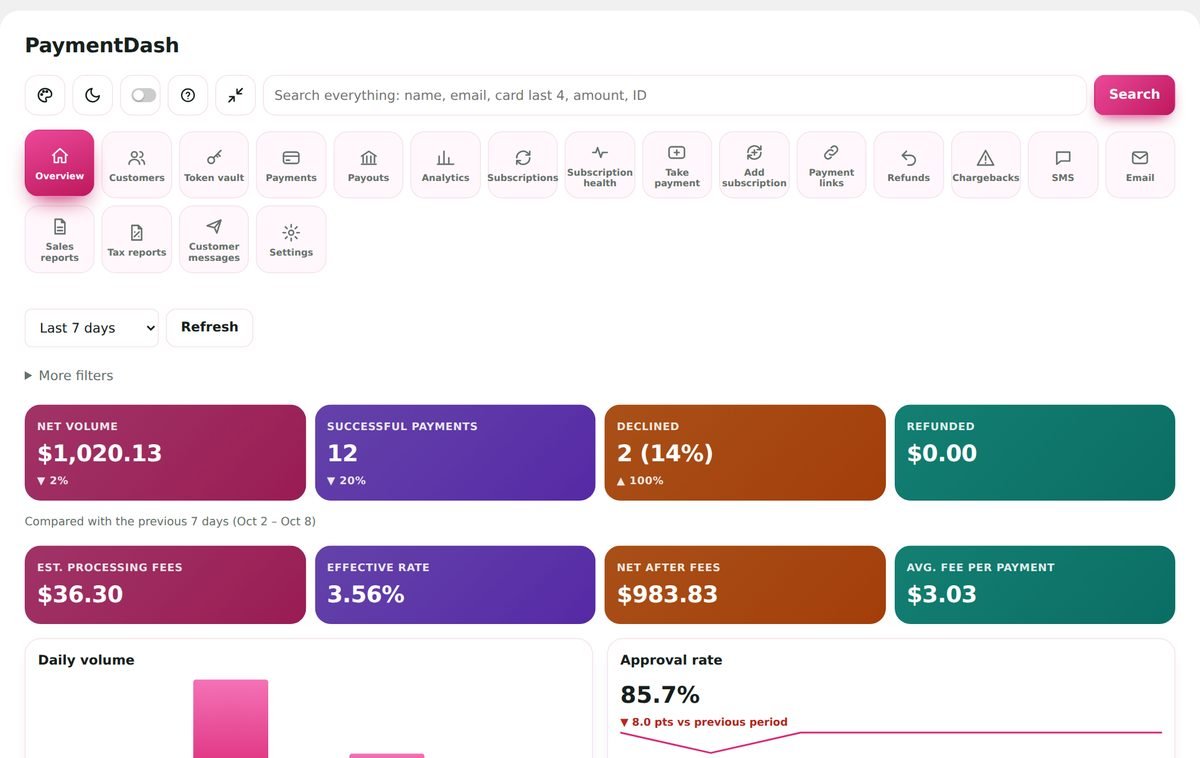Image resolution: width=1200 pixels, height=758 pixels.
Task: Open the Overview tab
Action: pos(59,165)
